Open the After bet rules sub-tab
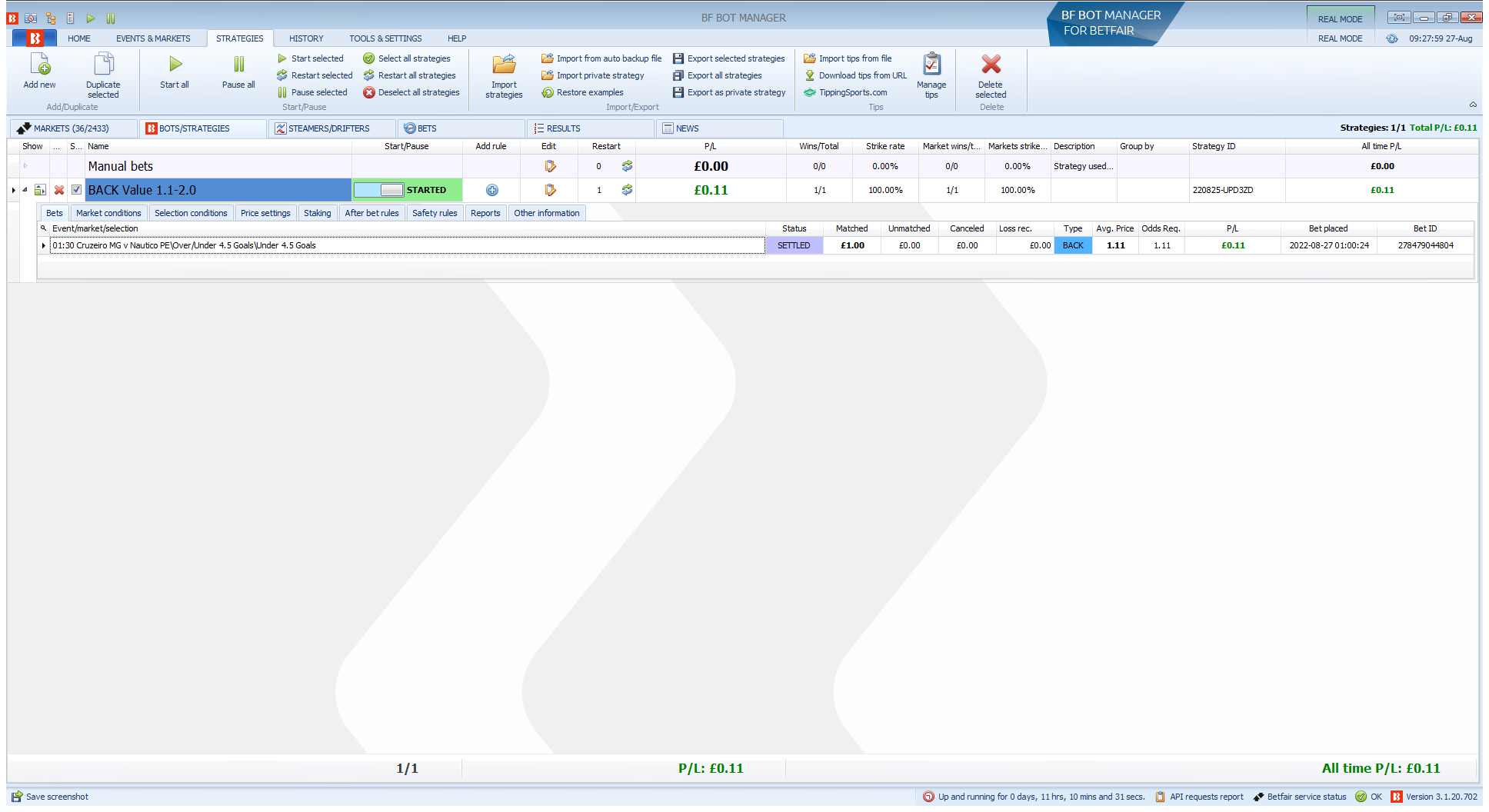 (x=371, y=213)
